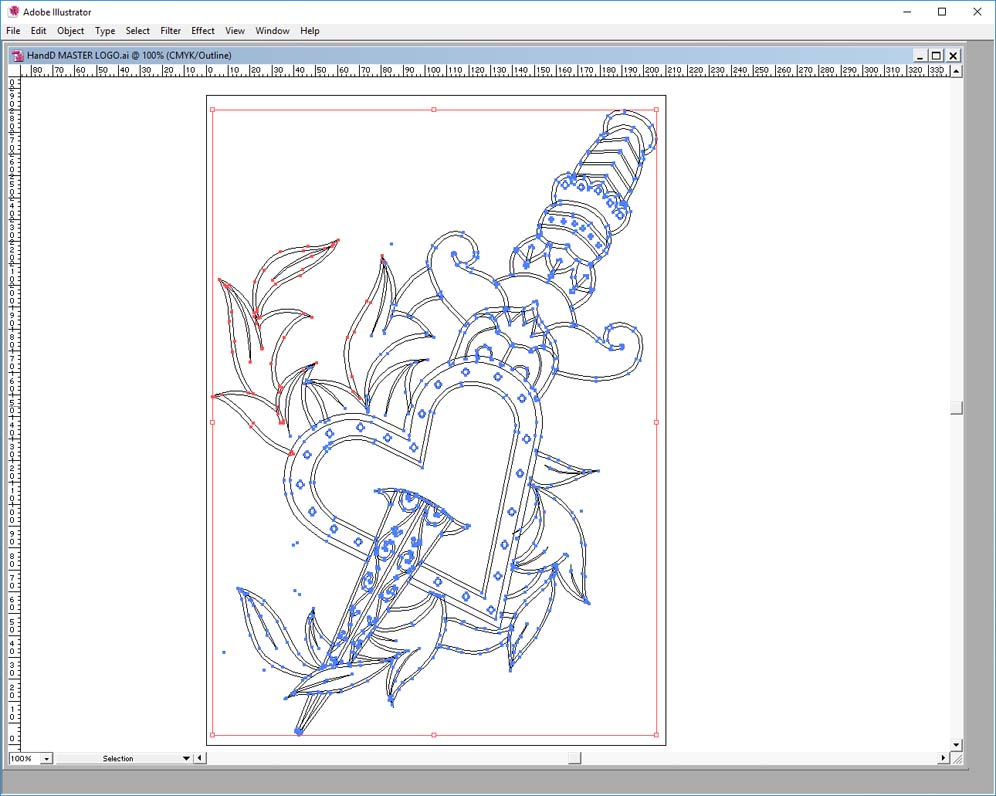Viewport: 996px width, 796px height.
Task: Click the ruler origin corner box
Action: coord(14,71)
